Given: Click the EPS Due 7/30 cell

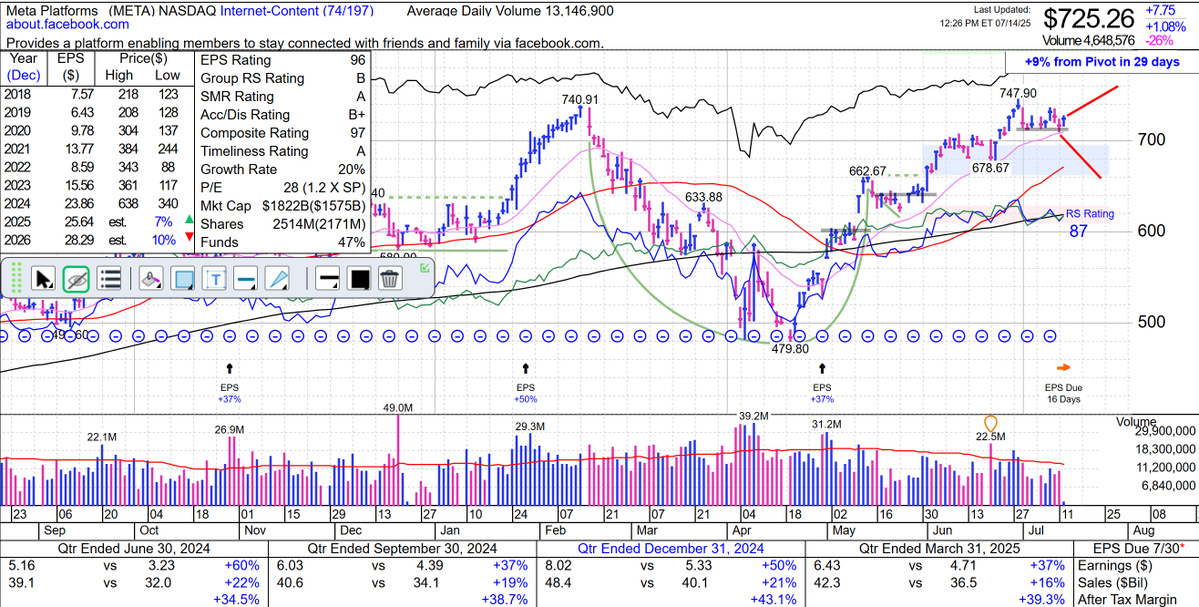Looking at the screenshot, I should tap(1135, 548).
